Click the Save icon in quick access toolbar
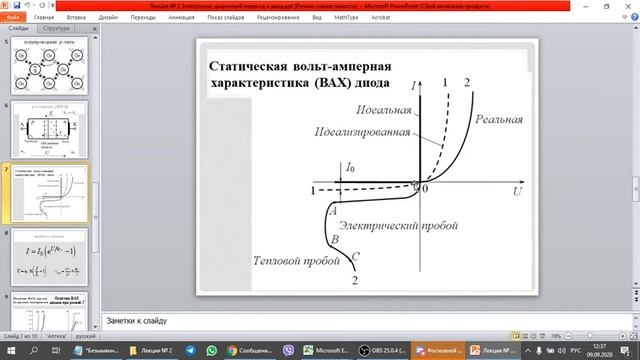Screen dimensions: 640x360 (x=17, y=6)
